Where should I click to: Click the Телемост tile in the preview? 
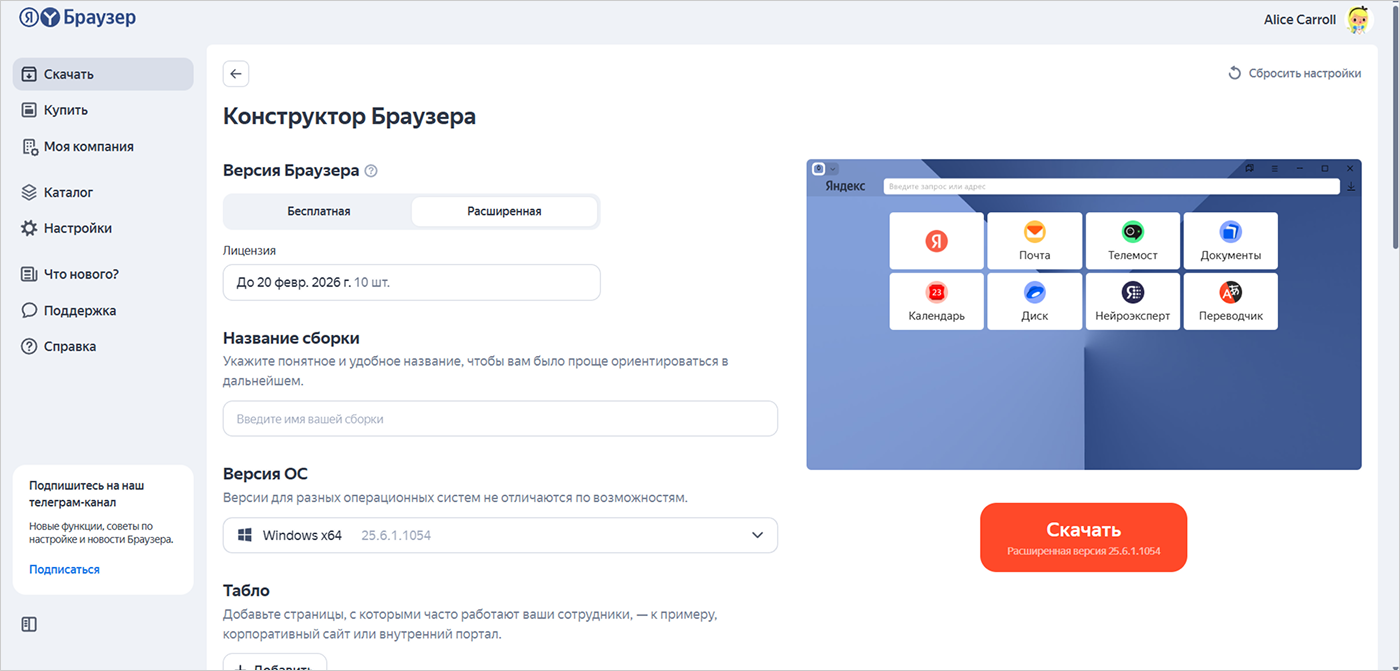pyautogui.click(x=1133, y=241)
